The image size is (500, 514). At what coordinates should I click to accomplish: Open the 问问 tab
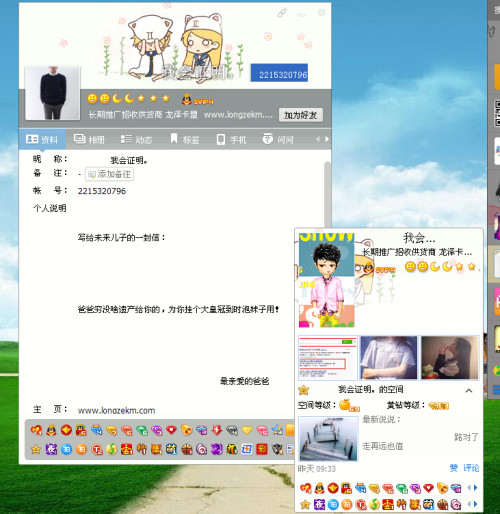(x=278, y=139)
